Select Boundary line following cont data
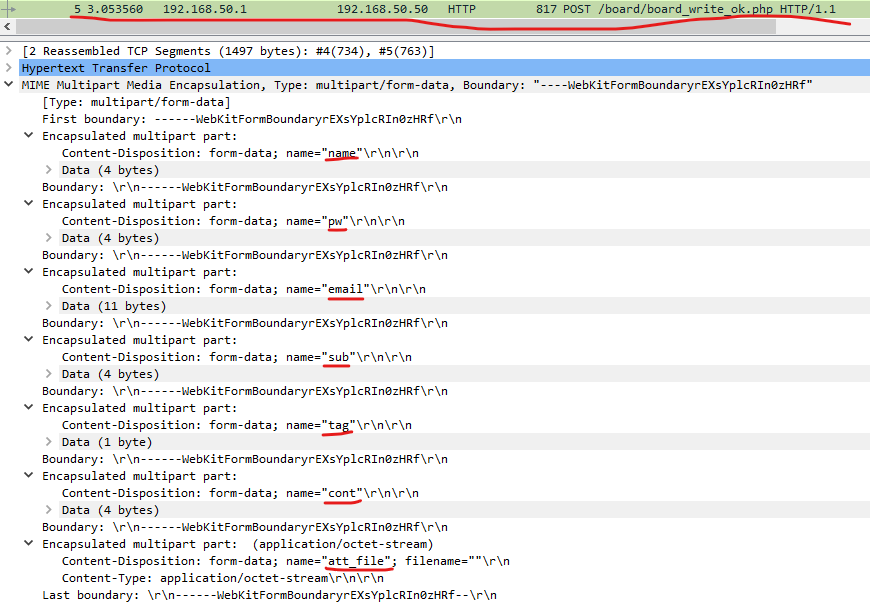870x605 pixels. (245, 527)
